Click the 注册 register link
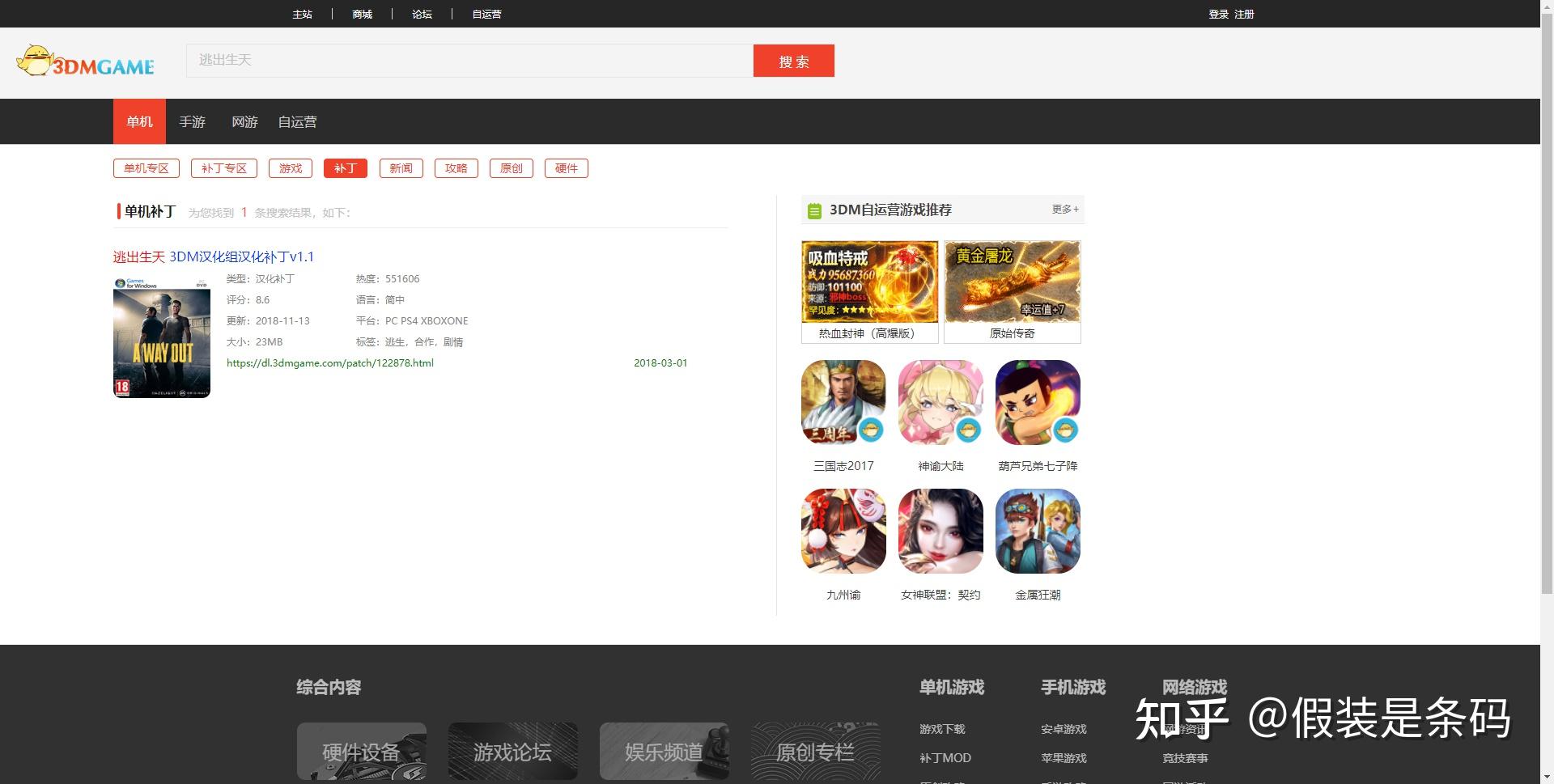The image size is (1554, 784). [1244, 14]
